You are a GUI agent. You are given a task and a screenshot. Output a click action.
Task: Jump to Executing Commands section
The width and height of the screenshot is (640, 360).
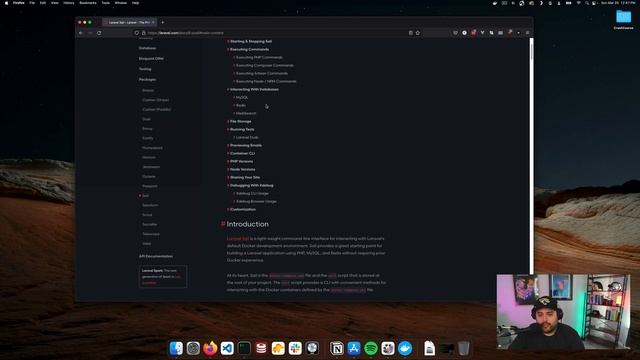point(249,49)
